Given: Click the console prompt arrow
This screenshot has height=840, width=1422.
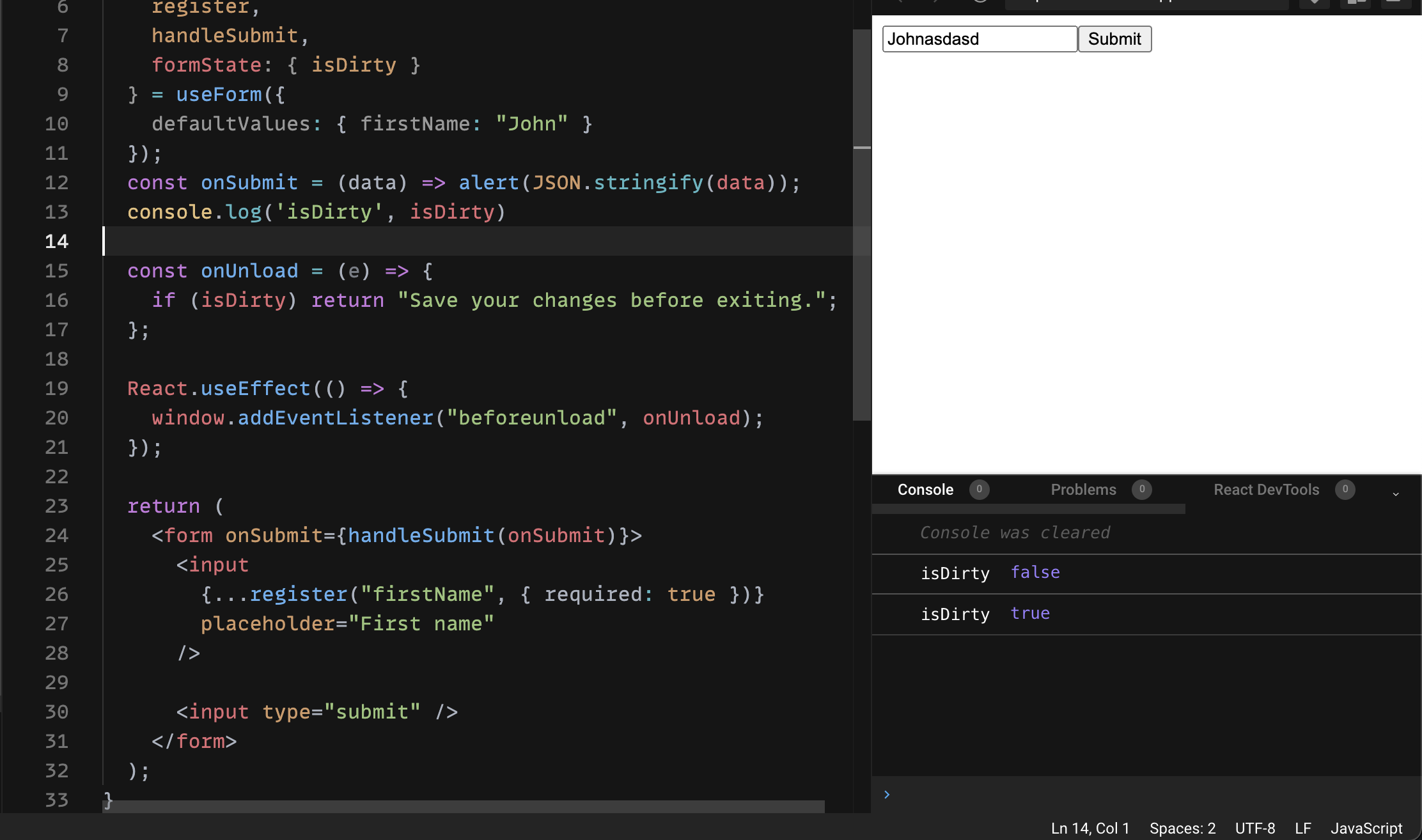Looking at the screenshot, I should click(887, 794).
